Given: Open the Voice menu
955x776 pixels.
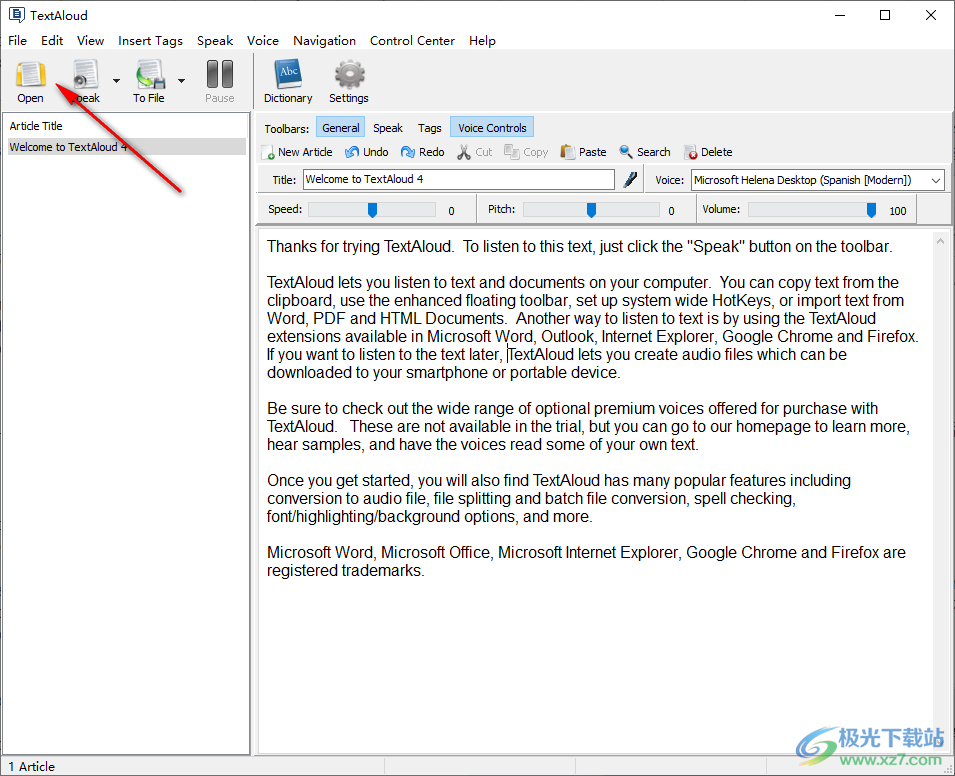Looking at the screenshot, I should click(263, 41).
